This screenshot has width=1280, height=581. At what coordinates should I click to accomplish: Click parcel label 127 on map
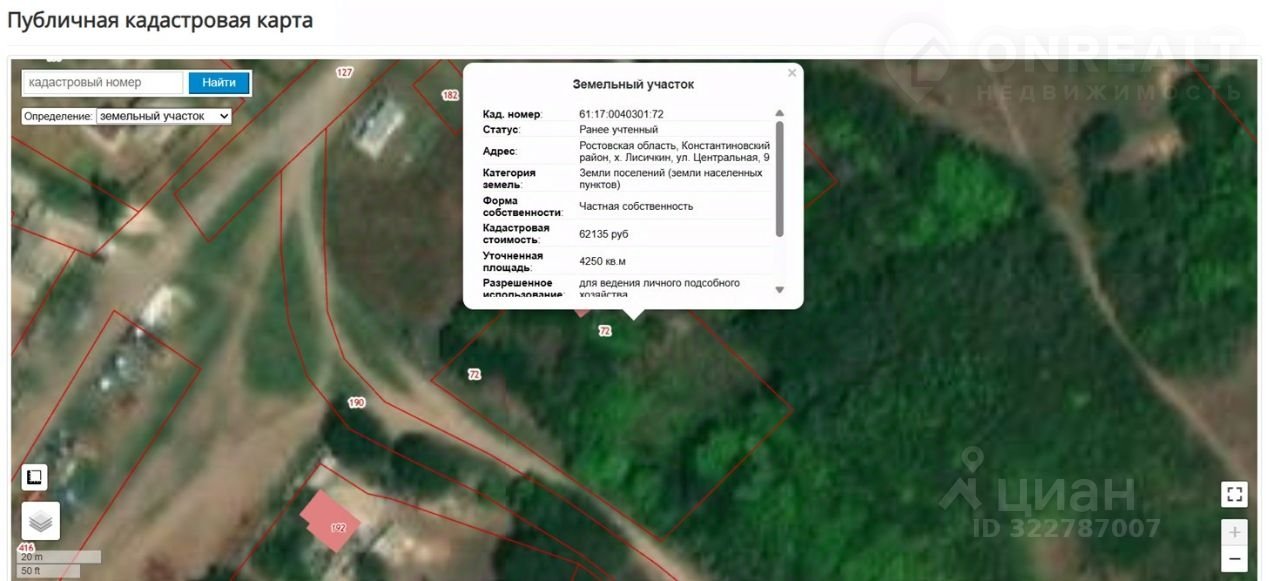tap(345, 73)
